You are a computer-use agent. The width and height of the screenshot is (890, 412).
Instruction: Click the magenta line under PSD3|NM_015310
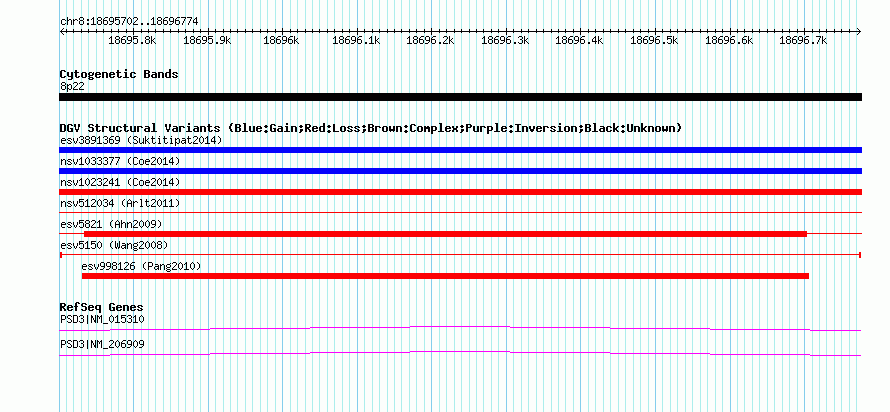tap(460, 328)
